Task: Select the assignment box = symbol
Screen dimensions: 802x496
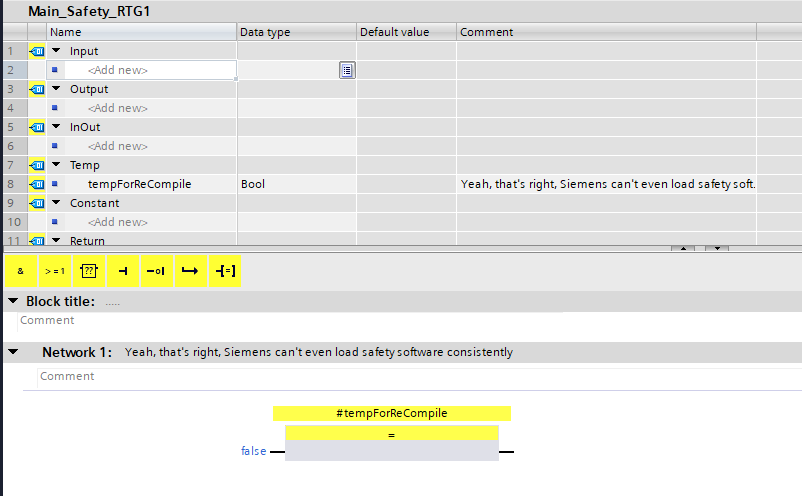Action: click(392, 435)
